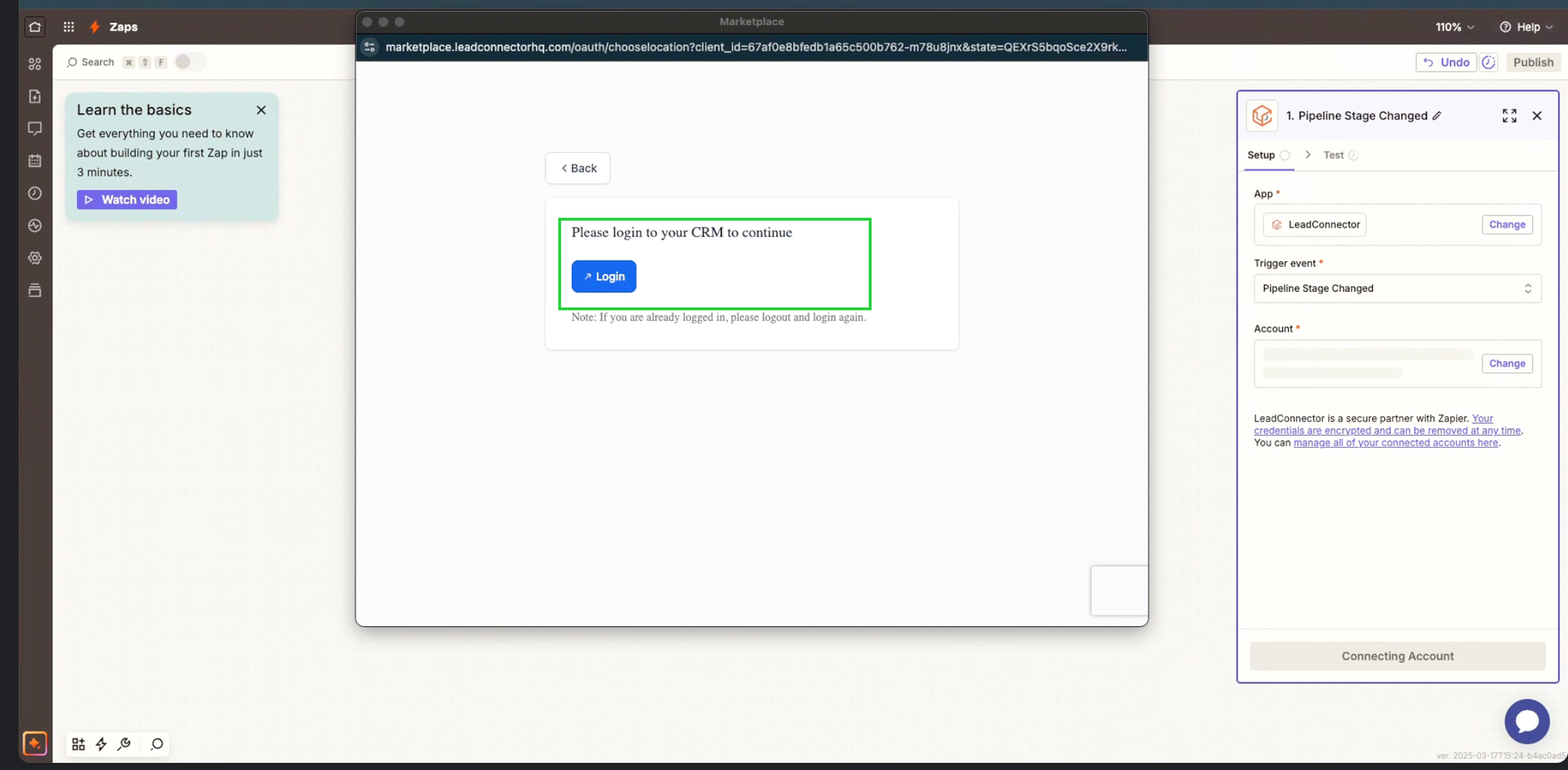Viewport: 1568px width, 770px height.
Task: Open the apps grid menu icon
Action: coord(69,27)
